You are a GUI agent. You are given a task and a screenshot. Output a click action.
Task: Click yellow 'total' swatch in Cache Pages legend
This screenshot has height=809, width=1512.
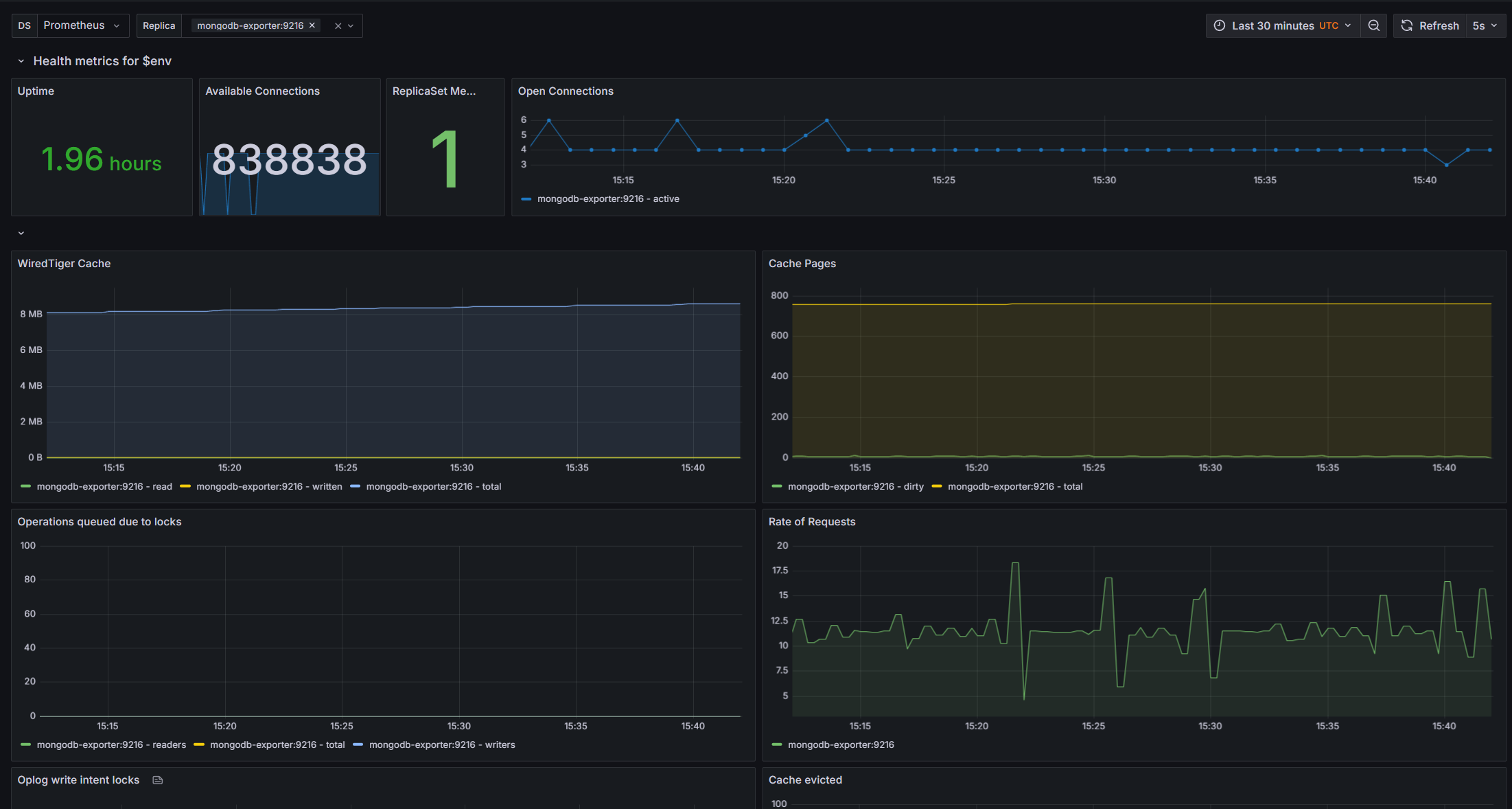click(x=937, y=486)
